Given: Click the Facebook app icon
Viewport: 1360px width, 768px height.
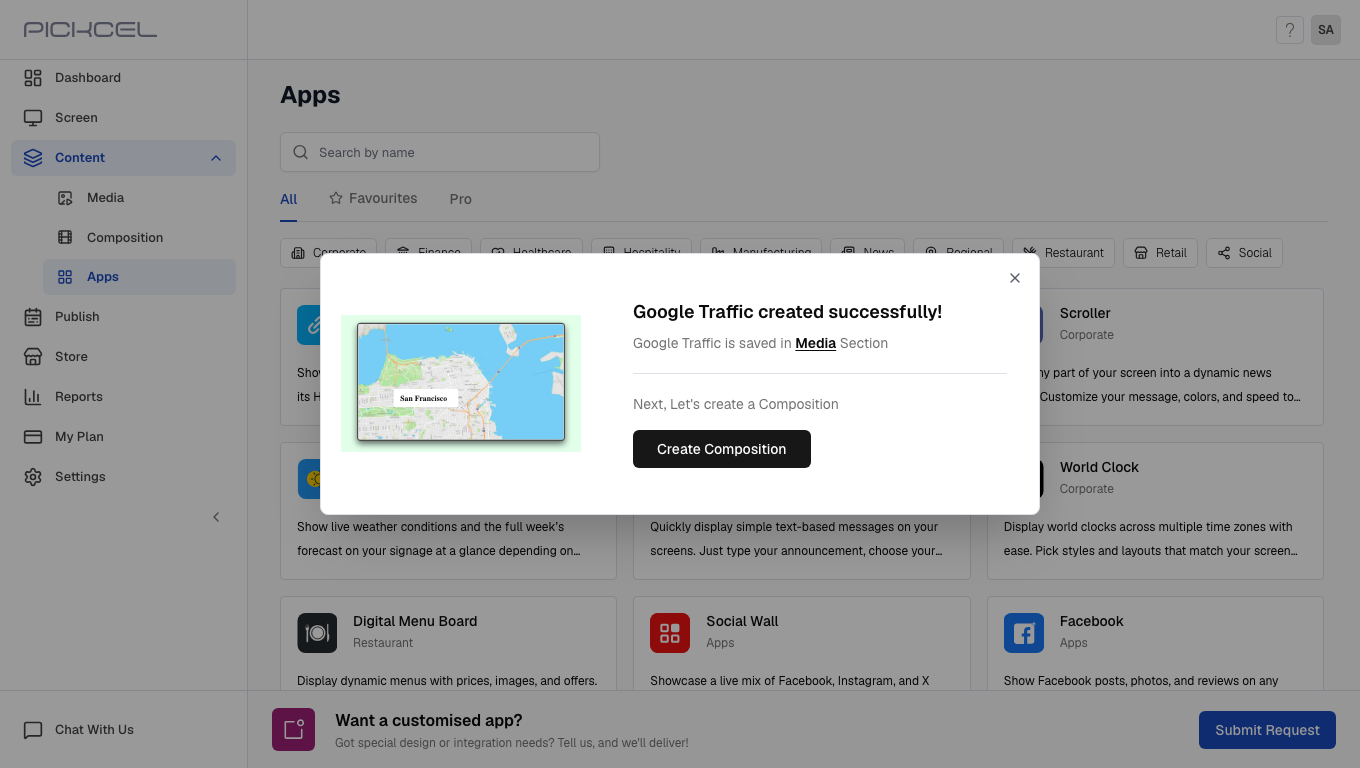Looking at the screenshot, I should 1024,633.
